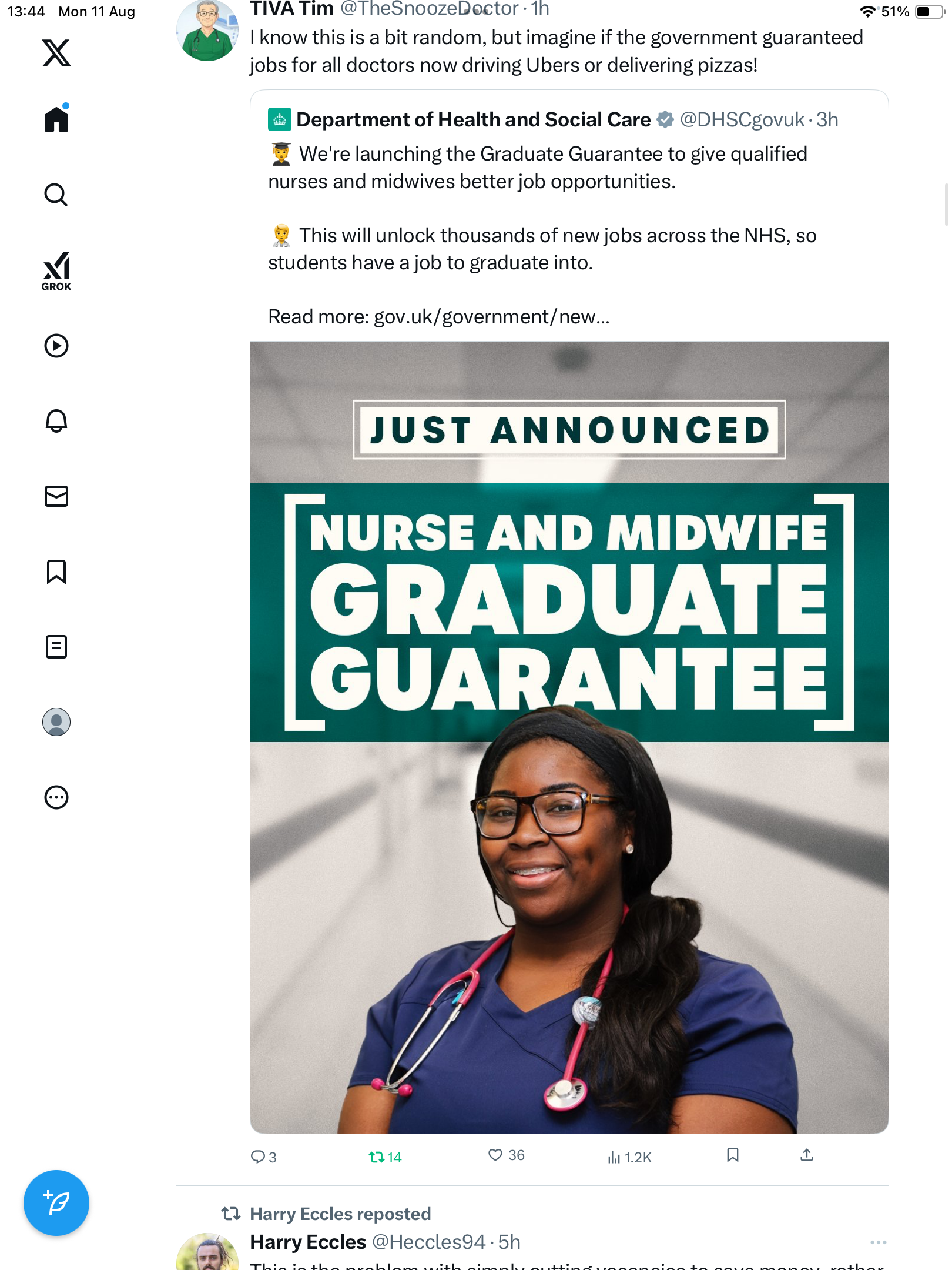The height and width of the screenshot is (1270, 952).
Task: Open Messages envelope icon
Action: [56, 496]
